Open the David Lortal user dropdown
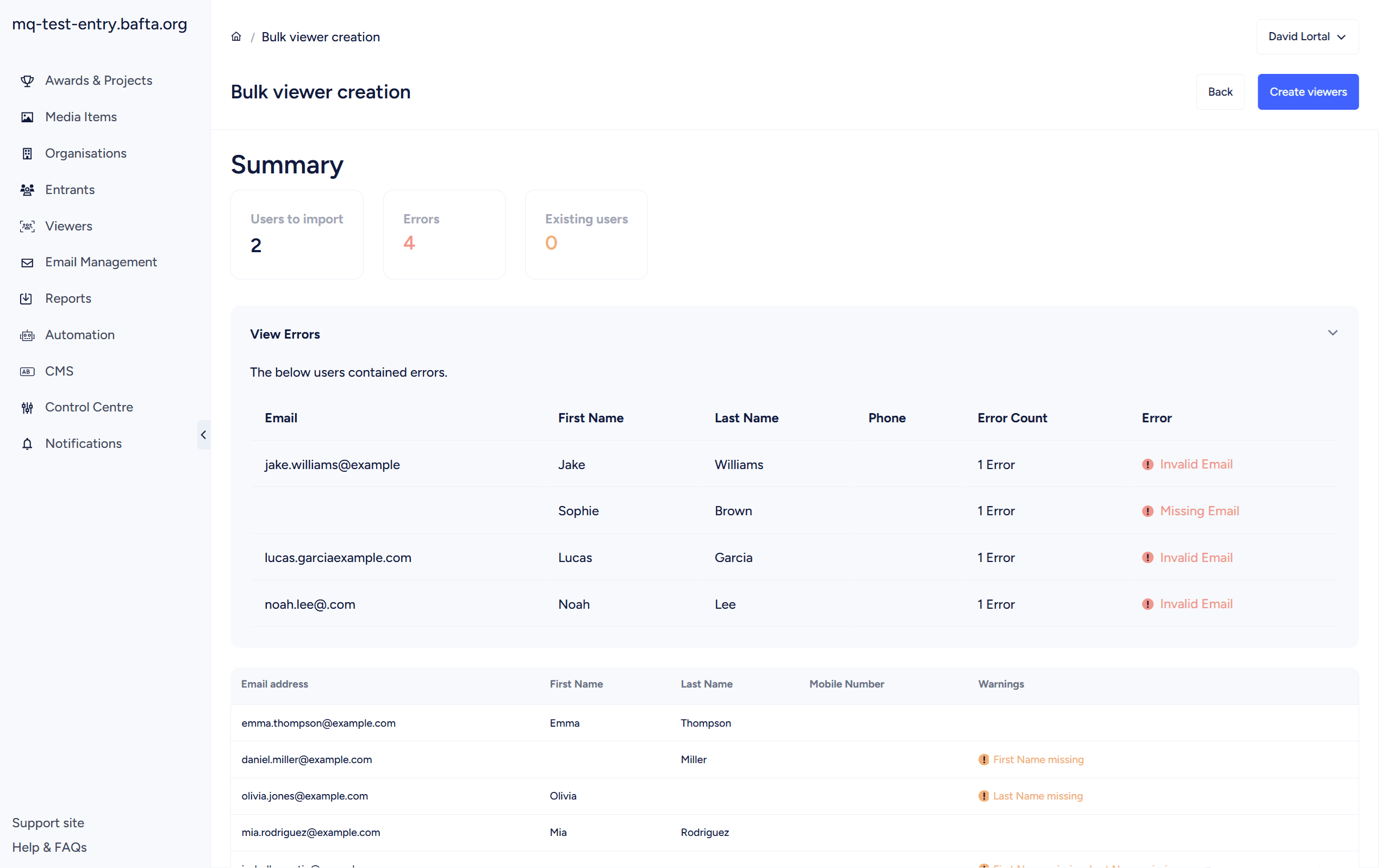1379x868 pixels. pyautogui.click(x=1307, y=36)
